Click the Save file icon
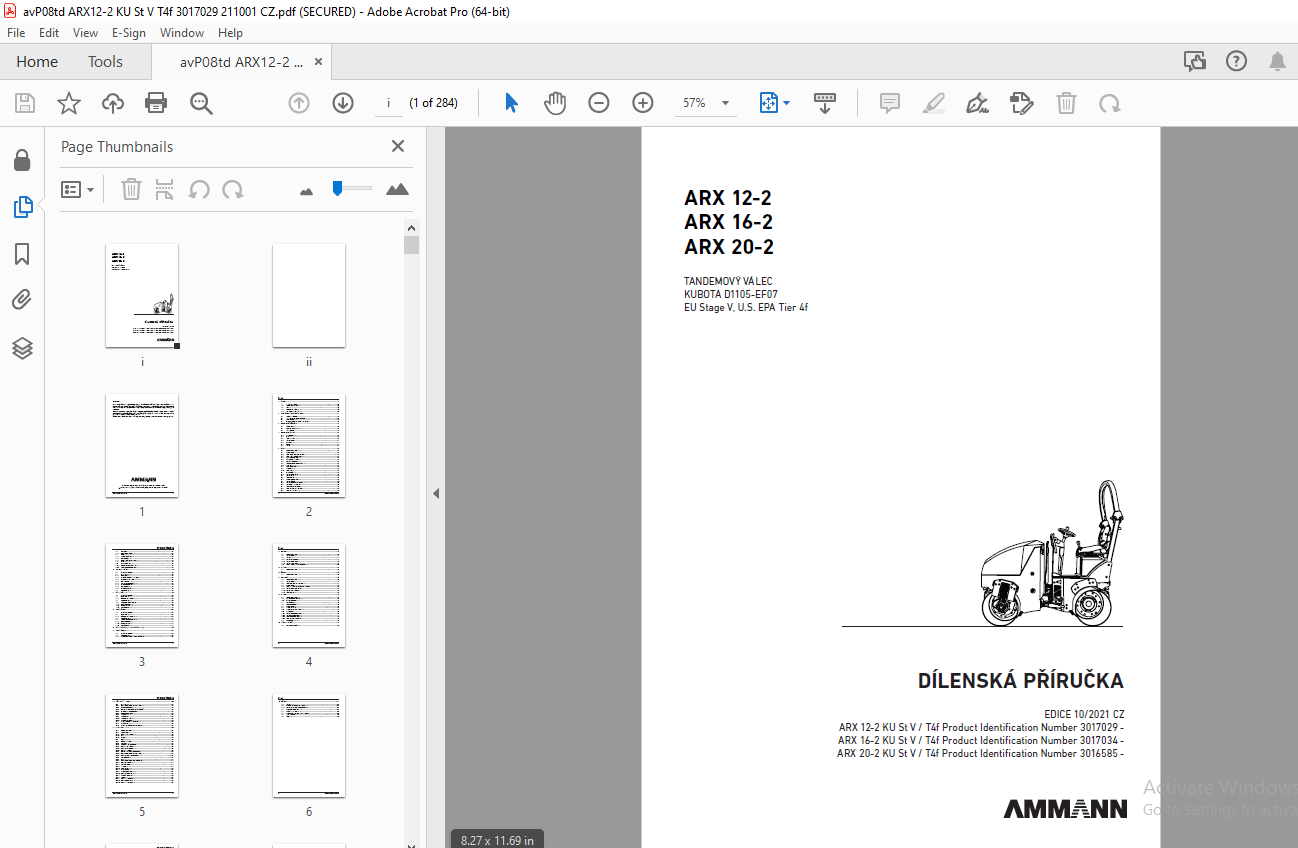The width and height of the screenshot is (1298, 848). 25,103
